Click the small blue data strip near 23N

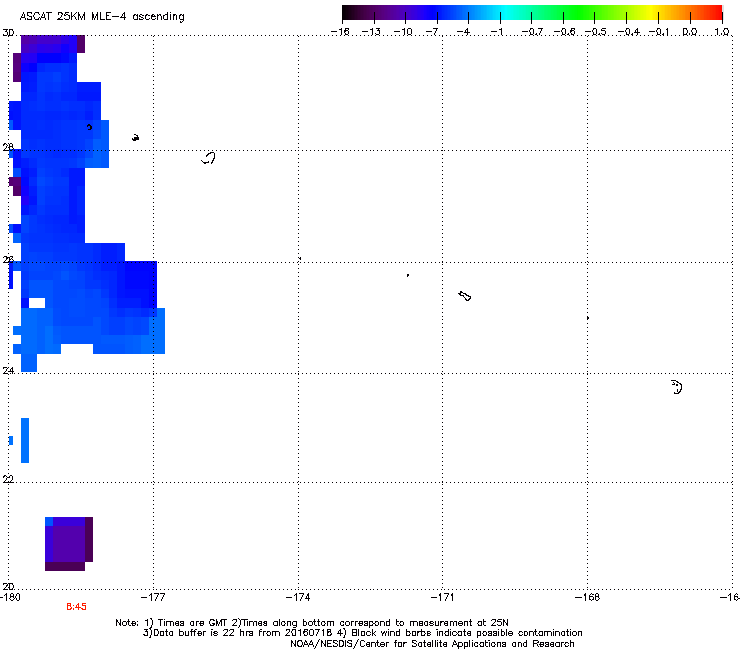tap(25, 440)
